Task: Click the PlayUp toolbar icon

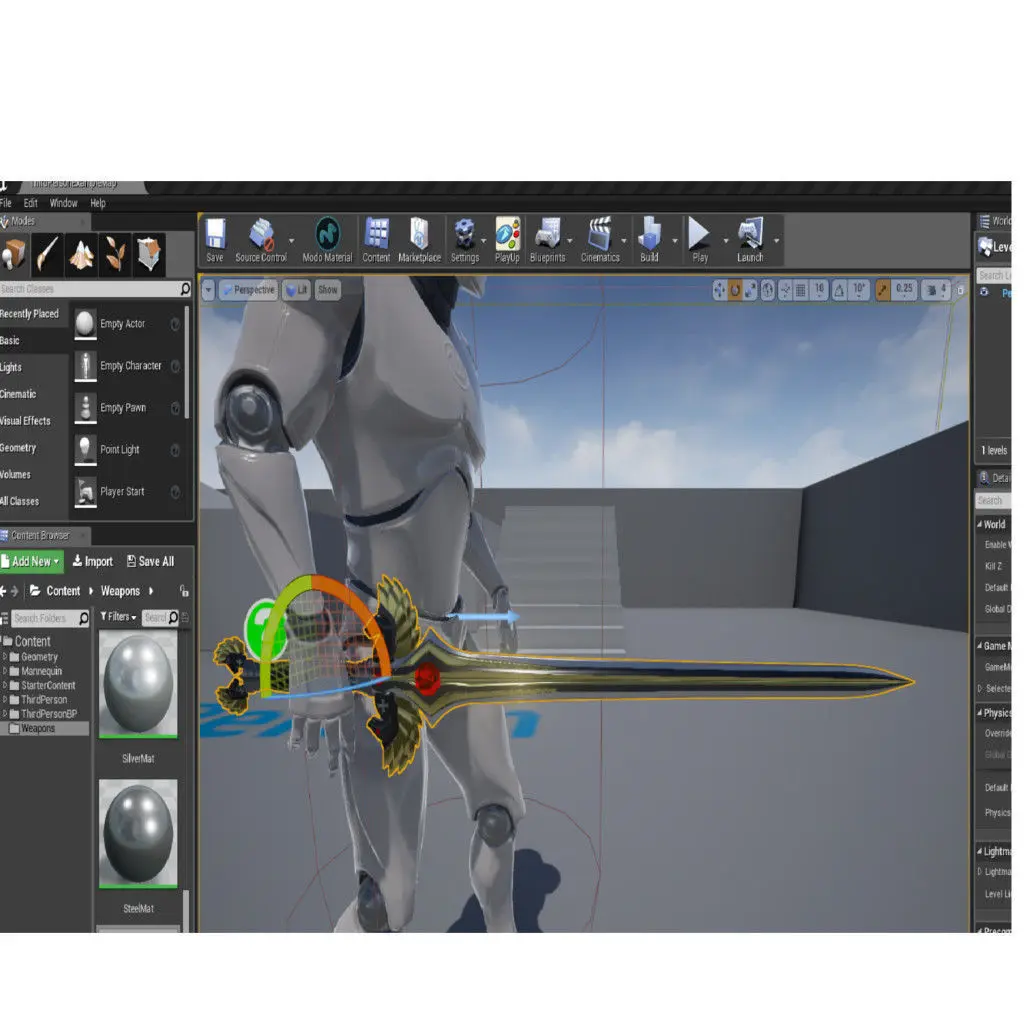Action: coord(507,240)
